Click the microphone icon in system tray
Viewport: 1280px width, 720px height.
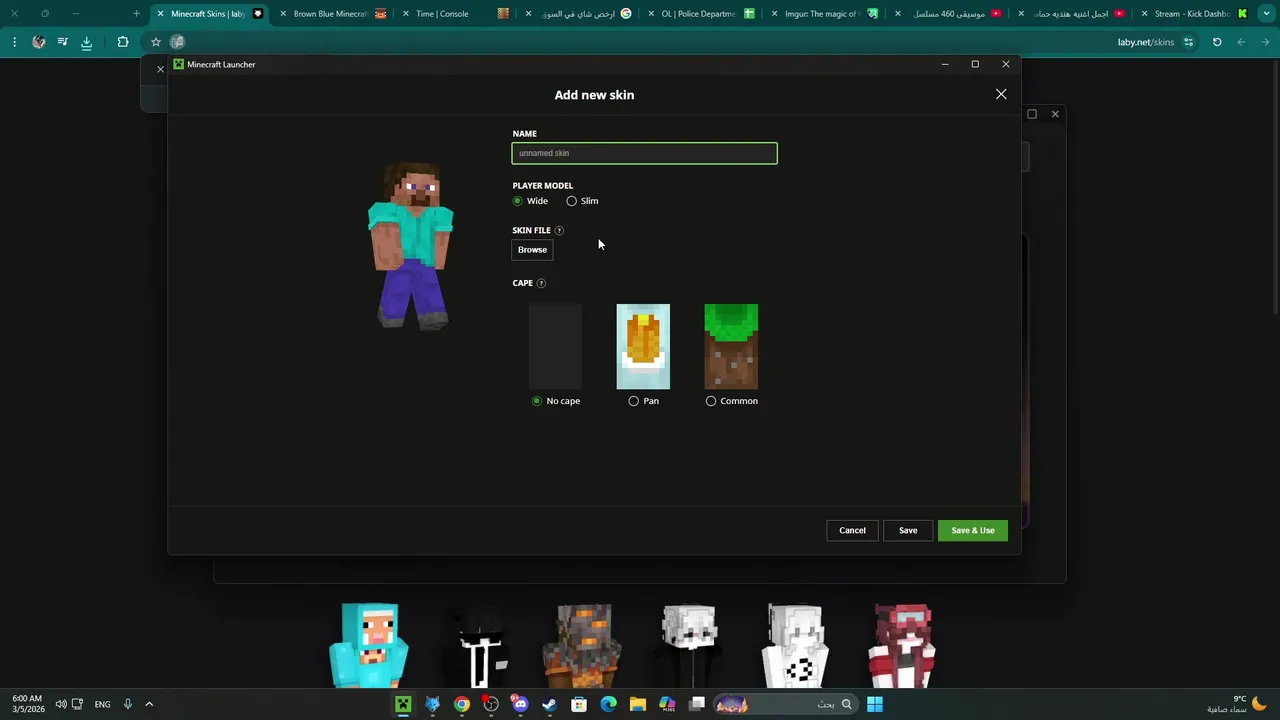click(x=127, y=704)
